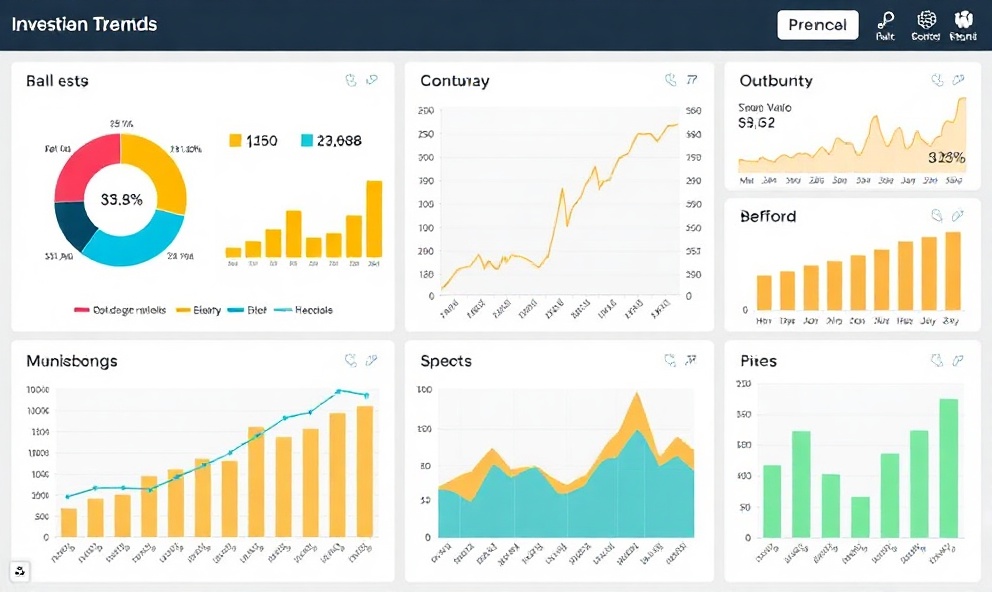Click the Prencal button in header

pos(817,25)
